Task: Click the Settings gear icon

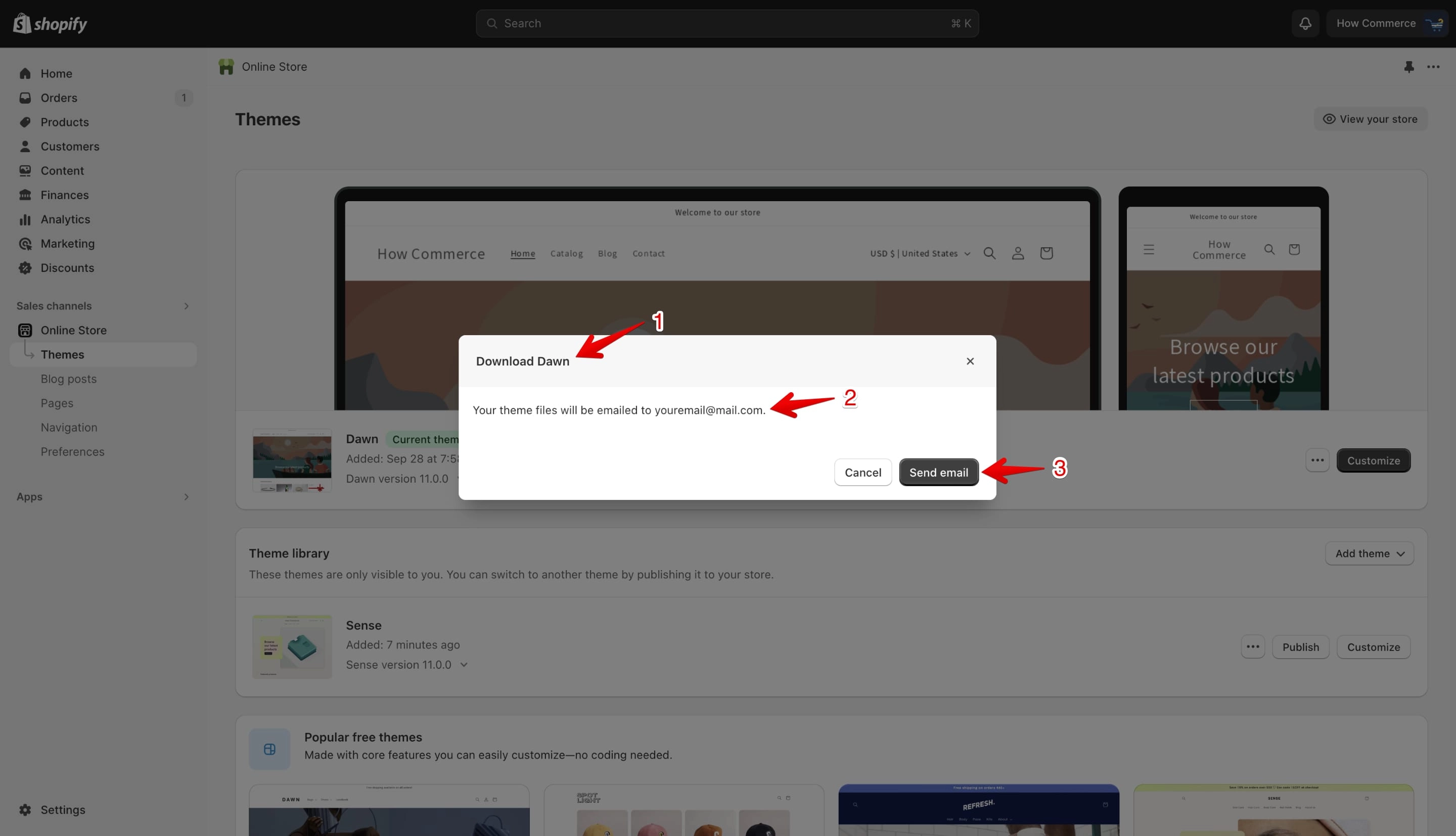Action: [25, 810]
